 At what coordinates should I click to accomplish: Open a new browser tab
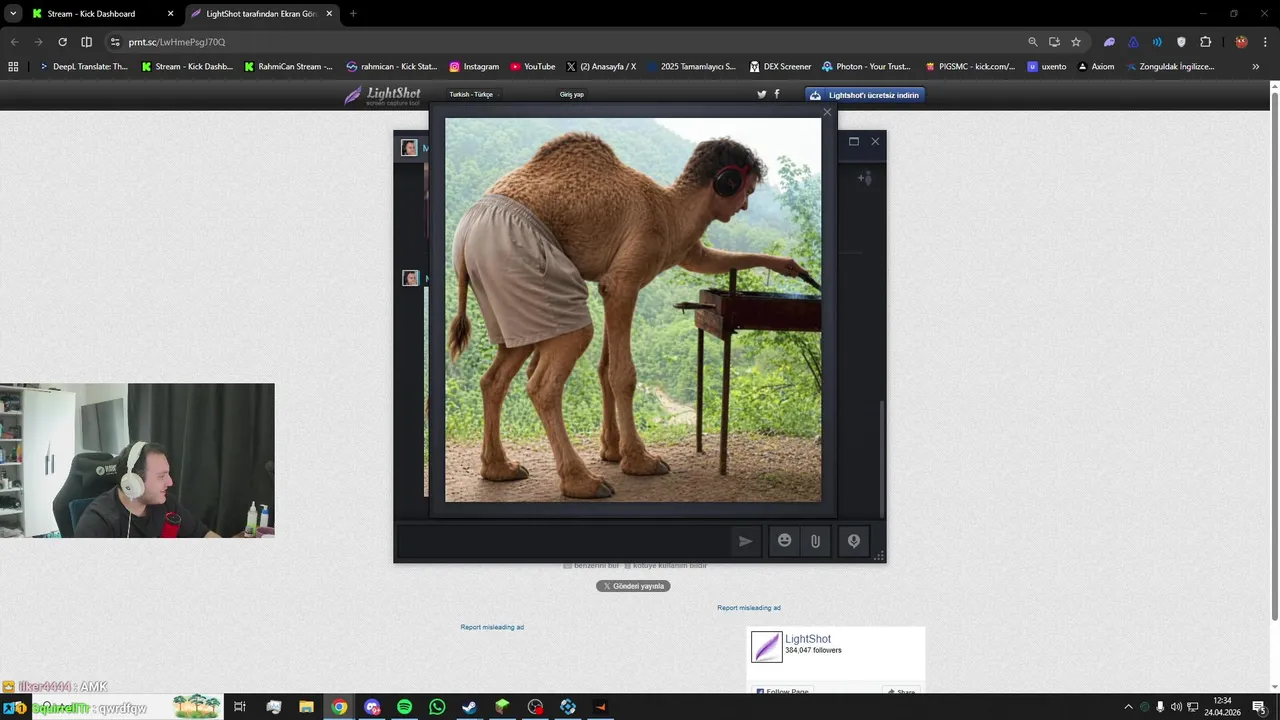(353, 14)
